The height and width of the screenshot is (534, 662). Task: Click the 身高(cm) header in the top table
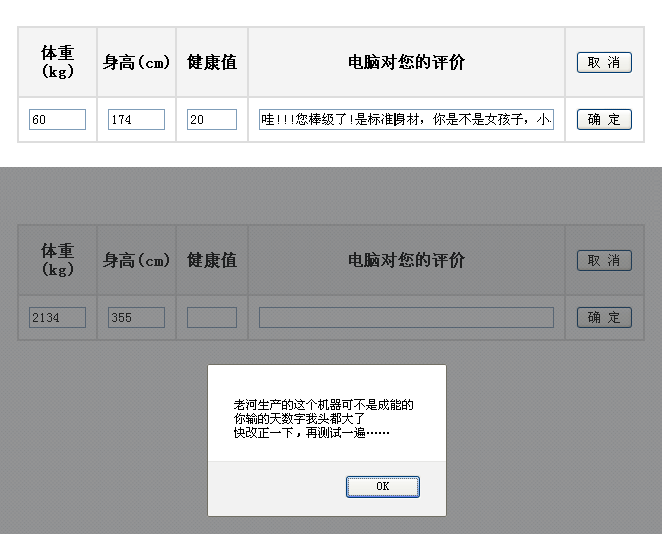pyautogui.click(x=136, y=62)
